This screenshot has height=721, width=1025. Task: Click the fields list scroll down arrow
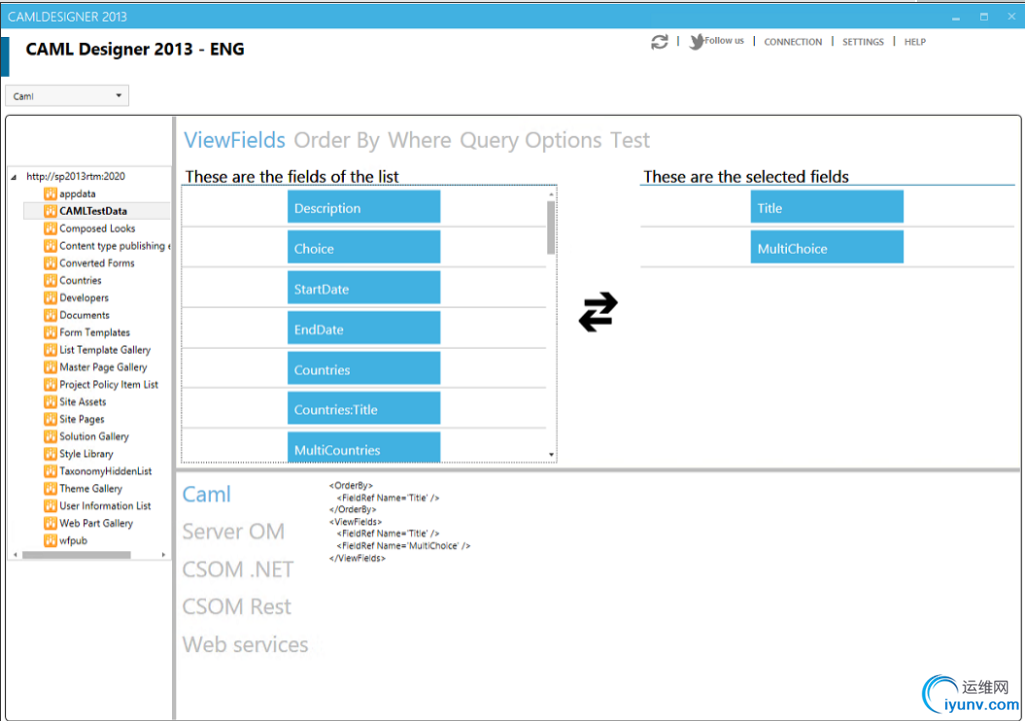(551, 454)
